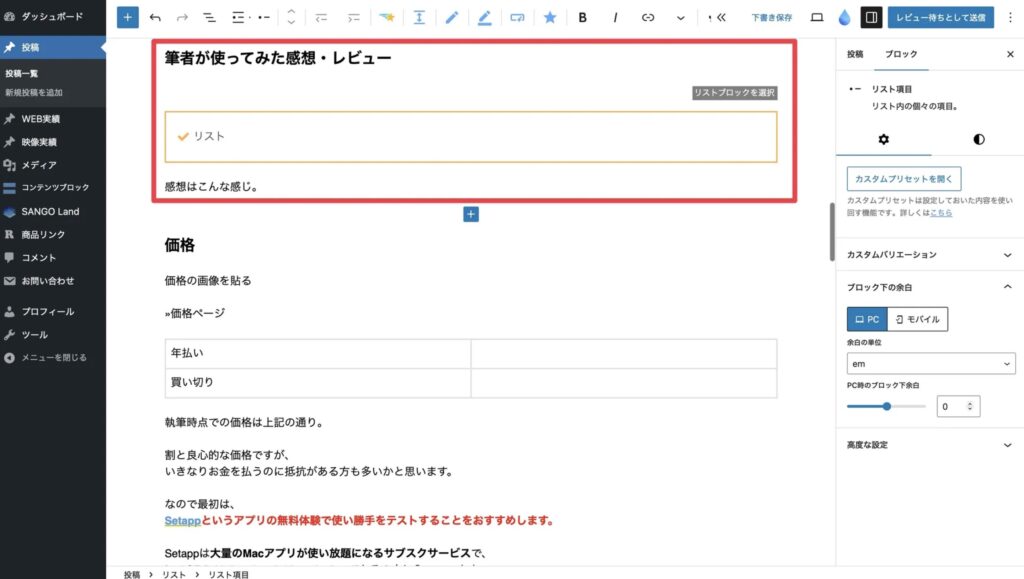
Task: Open the document overview list icon
Action: click(x=208, y=17)
